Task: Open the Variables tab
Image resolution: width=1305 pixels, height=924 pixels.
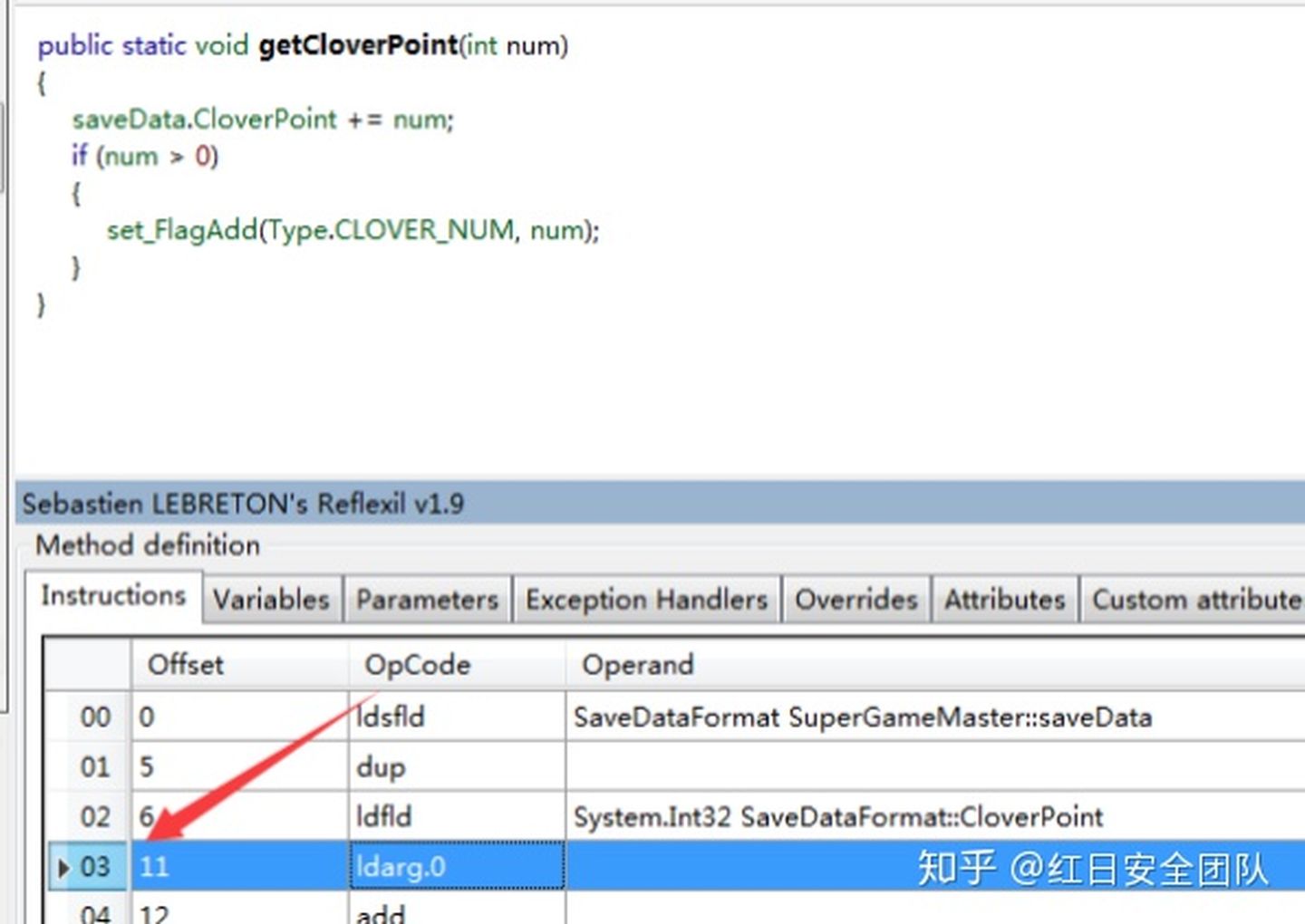Action: [271, 600]
